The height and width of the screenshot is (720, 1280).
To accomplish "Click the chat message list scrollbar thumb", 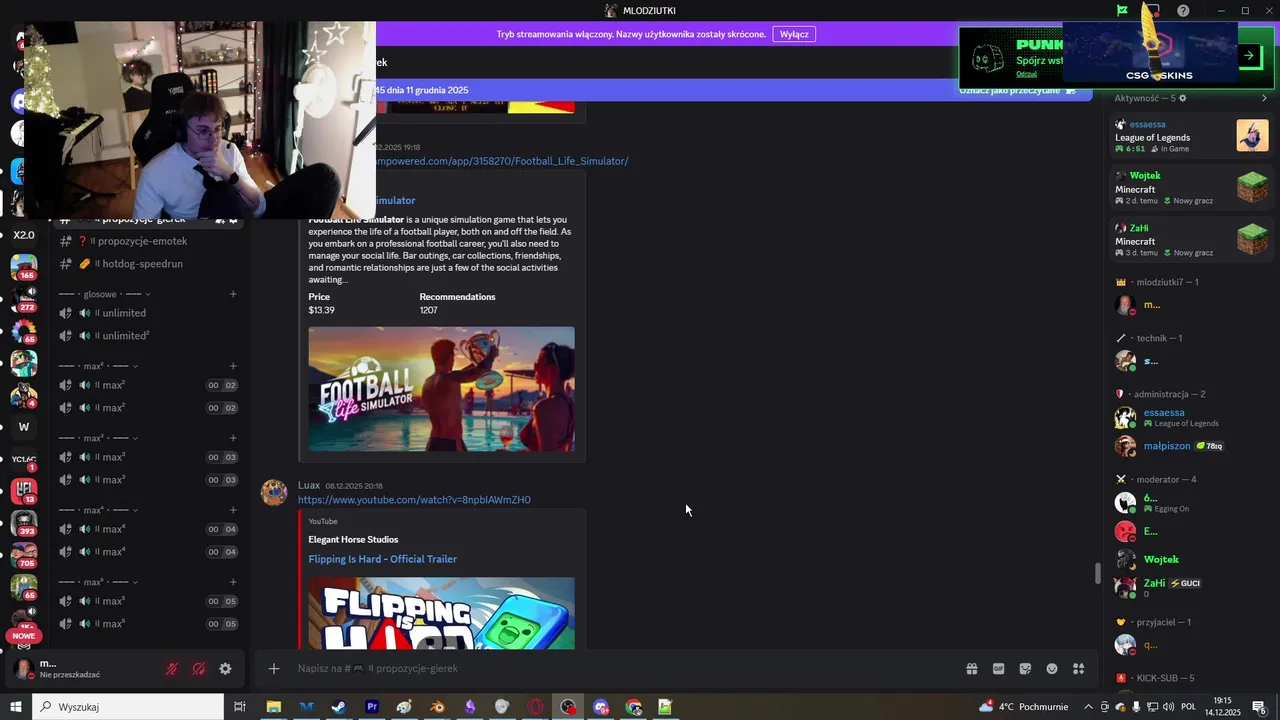I will coord(1098,573).
